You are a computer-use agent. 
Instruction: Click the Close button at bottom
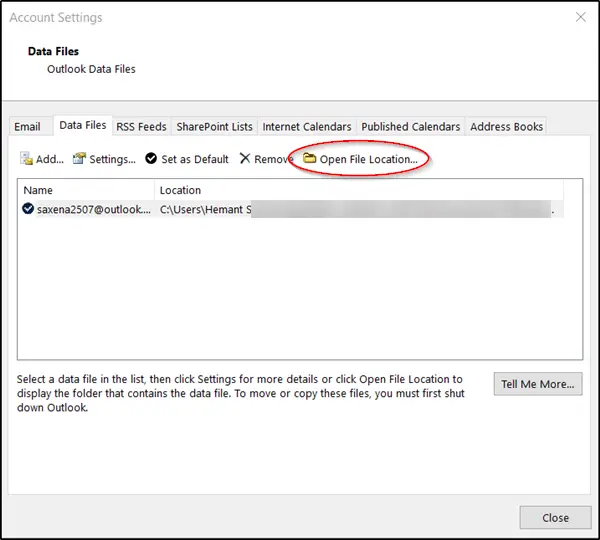[555, 518]
